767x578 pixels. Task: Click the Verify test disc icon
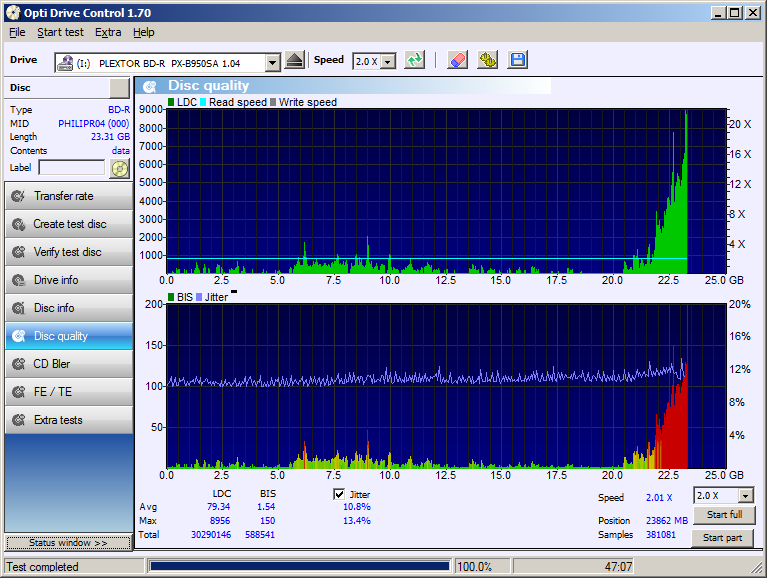click(x=19, y=252)
